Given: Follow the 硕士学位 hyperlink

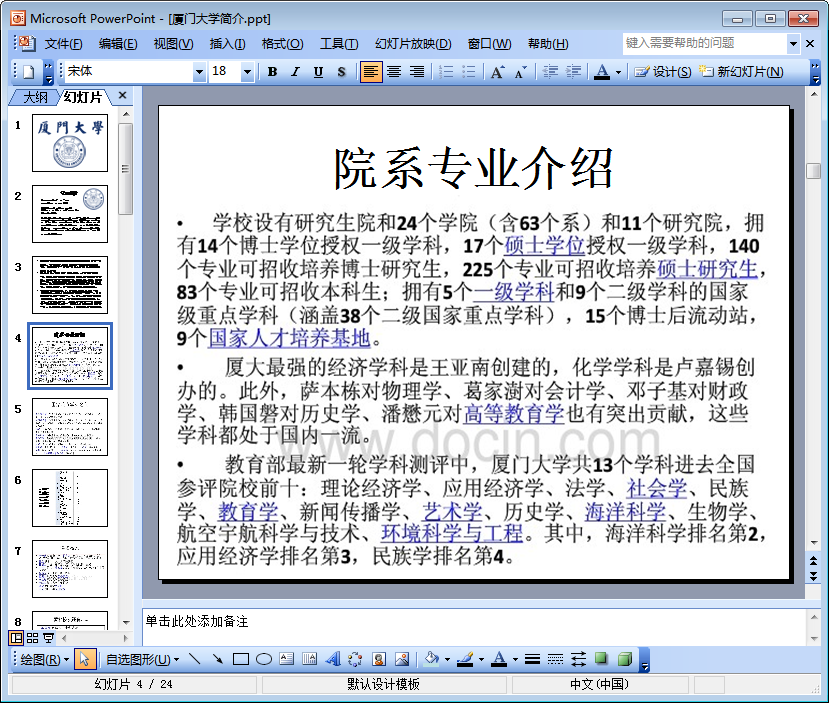Looking at the screenshot, I should click(545, 246).
